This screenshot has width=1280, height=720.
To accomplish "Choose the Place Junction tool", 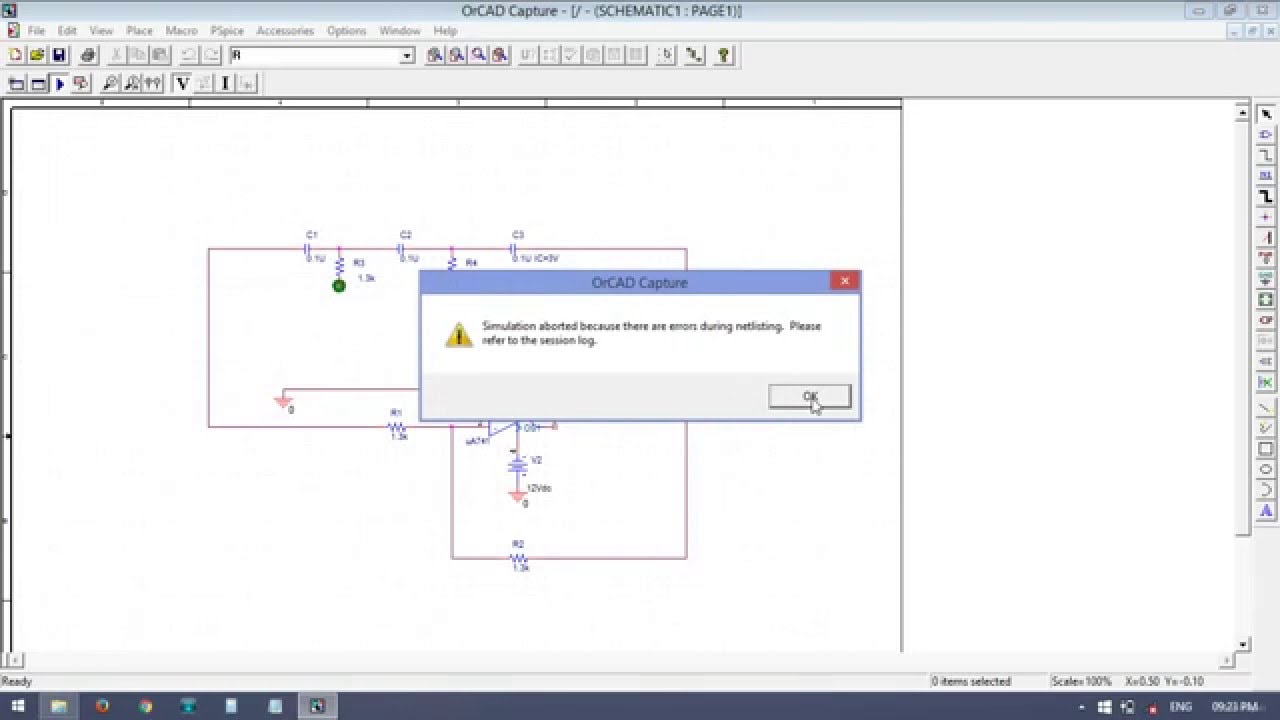I will point(1266,217).
